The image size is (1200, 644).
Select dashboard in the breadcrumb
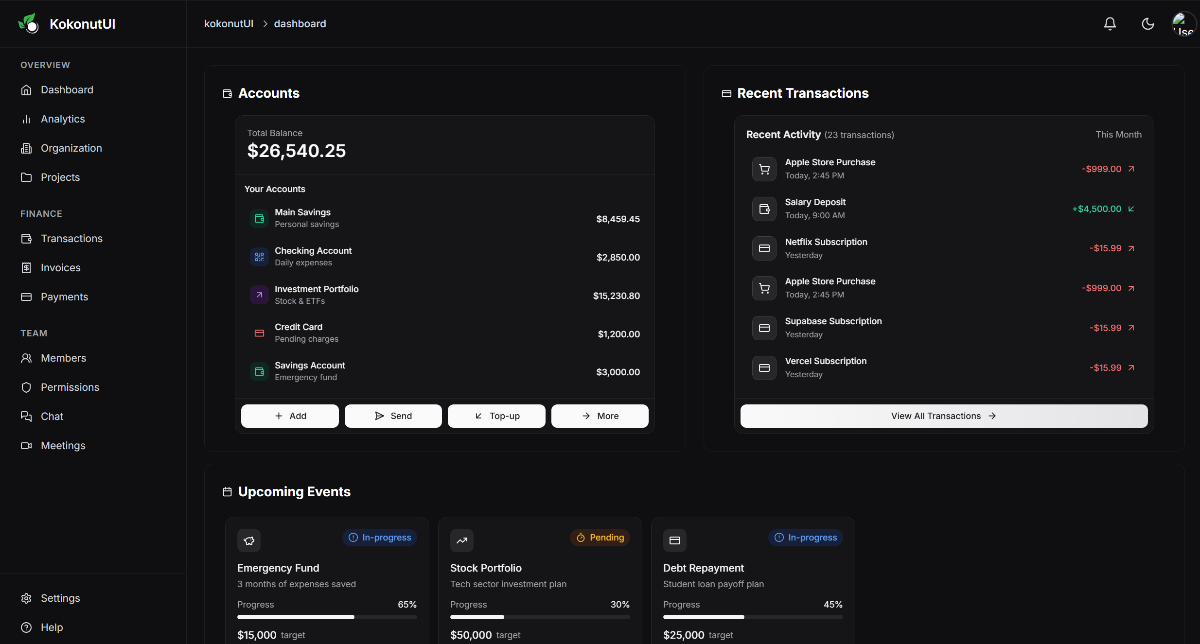tap(299, 23)
